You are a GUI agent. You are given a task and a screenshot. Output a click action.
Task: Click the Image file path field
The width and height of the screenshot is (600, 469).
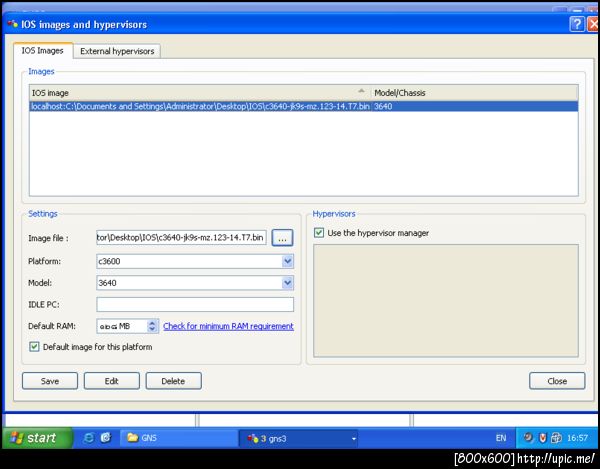(x=181, y=238)
